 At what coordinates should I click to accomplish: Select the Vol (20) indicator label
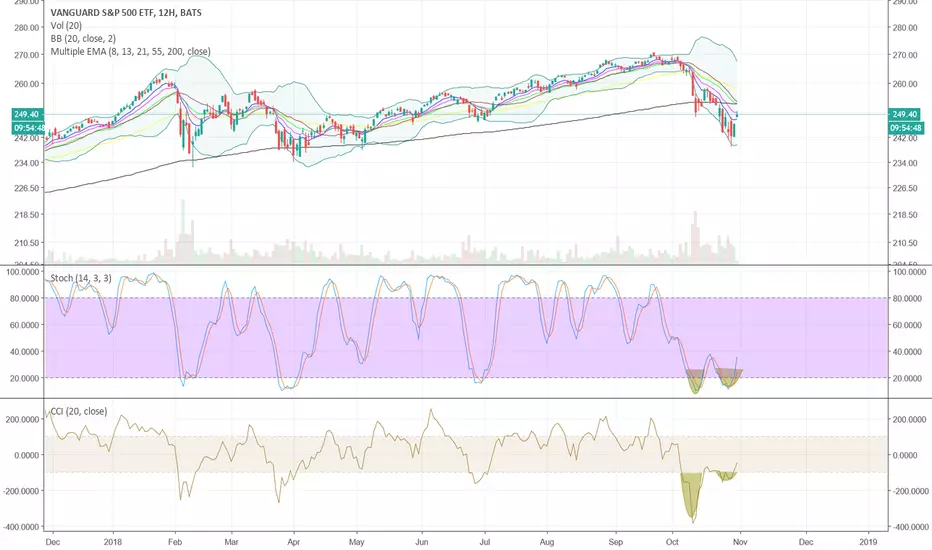coord(66,26)
